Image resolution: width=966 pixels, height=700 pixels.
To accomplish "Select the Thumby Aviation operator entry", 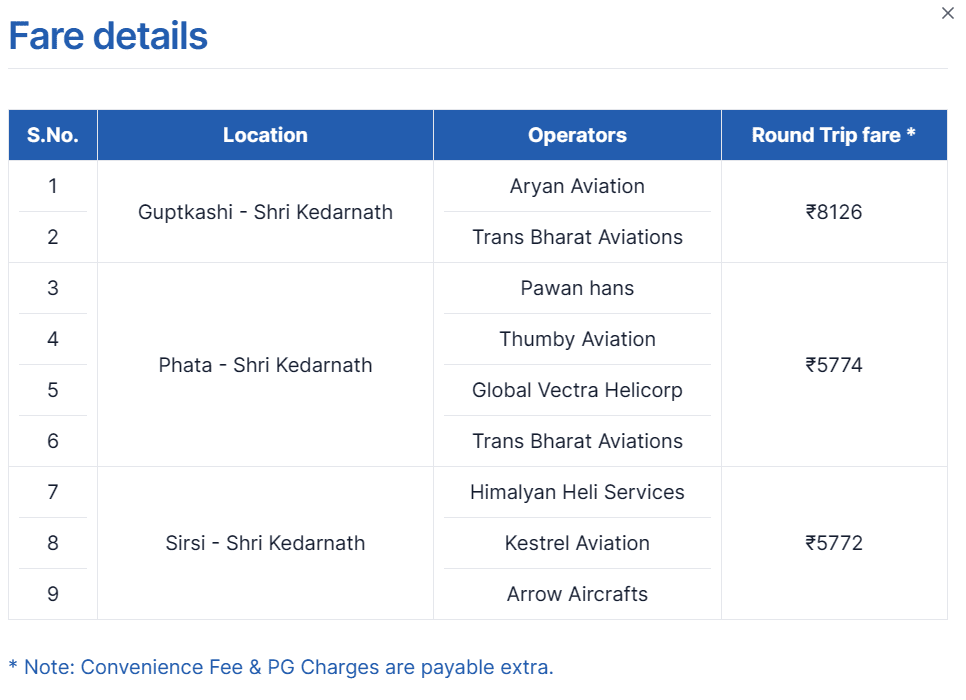I will click(577, 339).
